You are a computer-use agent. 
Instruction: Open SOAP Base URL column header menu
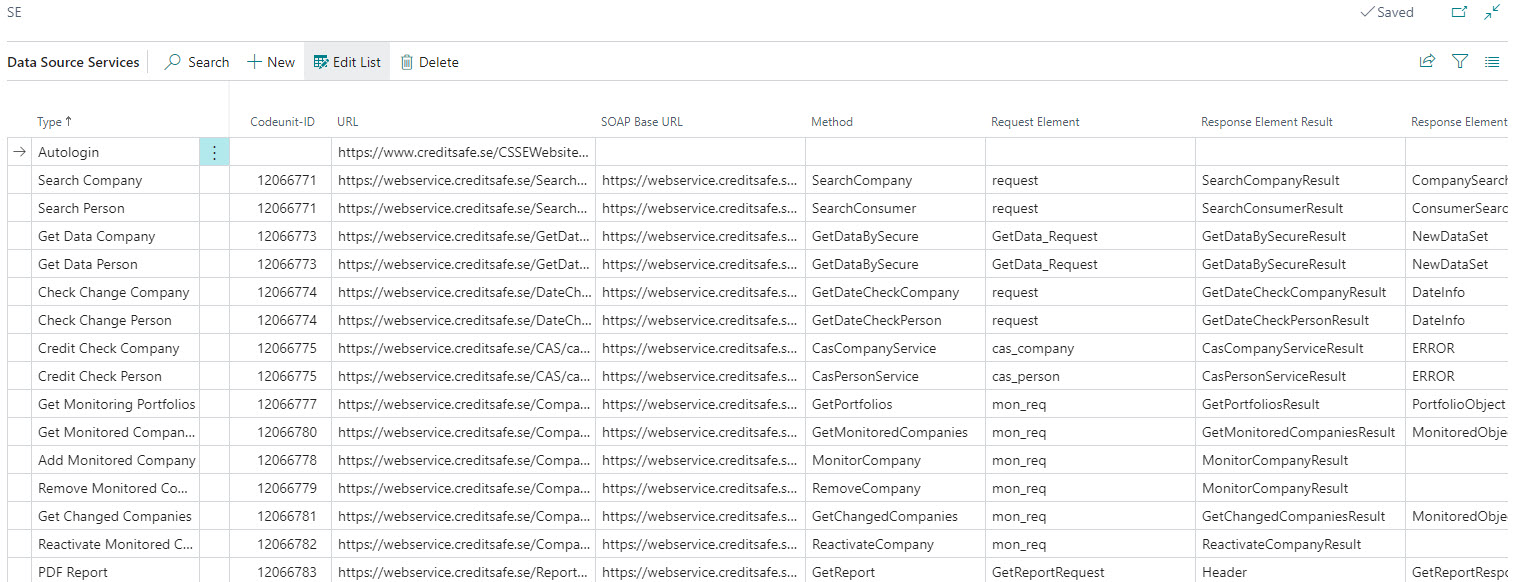(642, 122)
